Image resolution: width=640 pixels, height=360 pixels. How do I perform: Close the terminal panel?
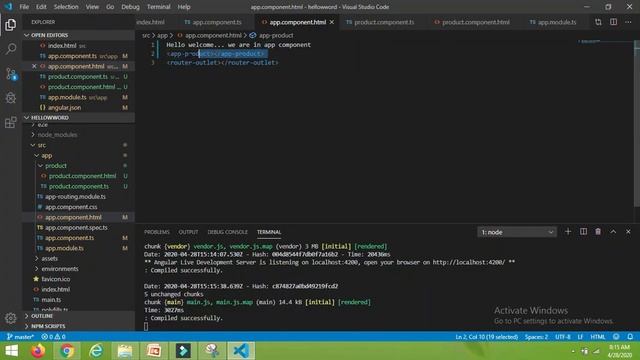click(628, 231)
